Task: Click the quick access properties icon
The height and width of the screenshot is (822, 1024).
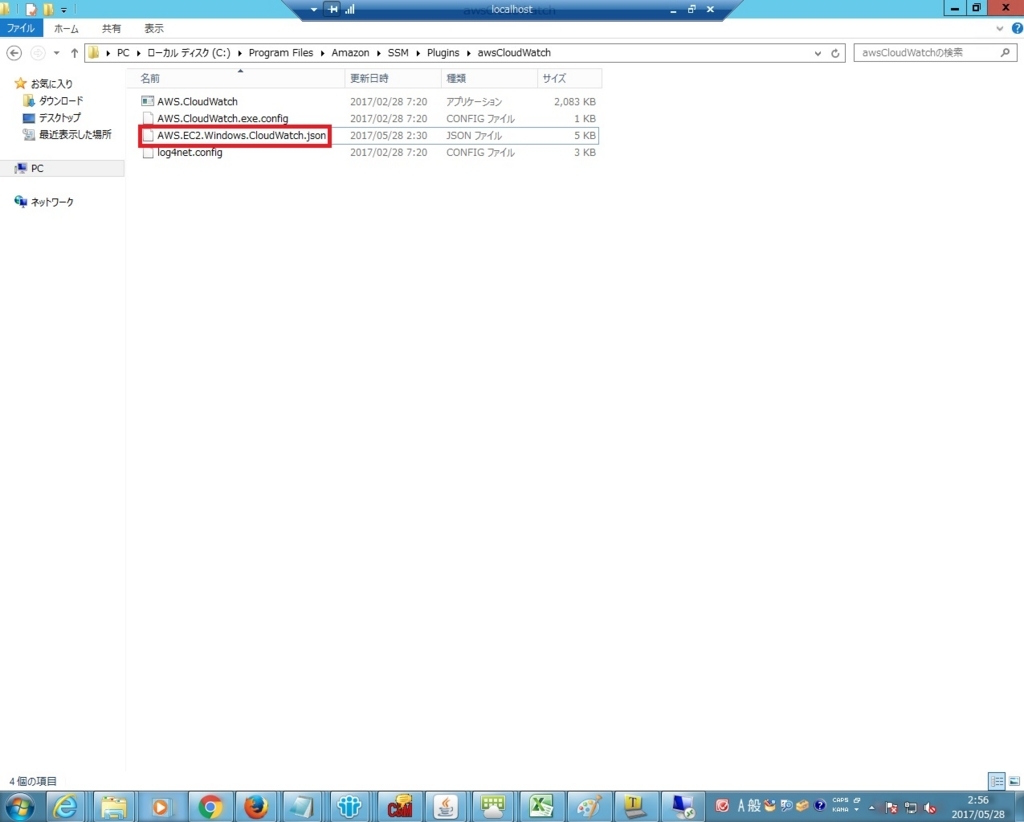Action: coord(31,9)
